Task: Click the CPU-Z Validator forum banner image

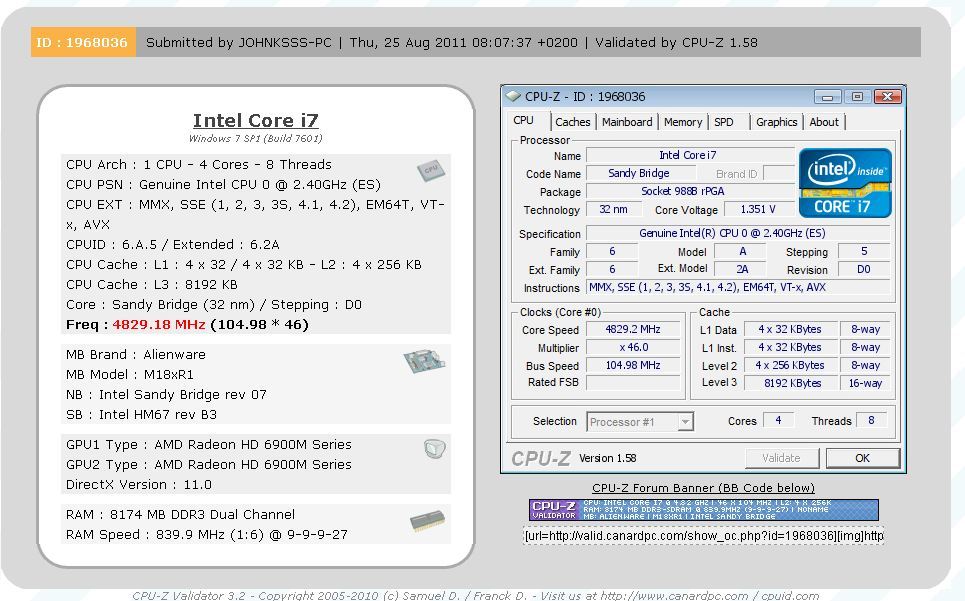Action: pyautogui.click(x=703, y=510)
